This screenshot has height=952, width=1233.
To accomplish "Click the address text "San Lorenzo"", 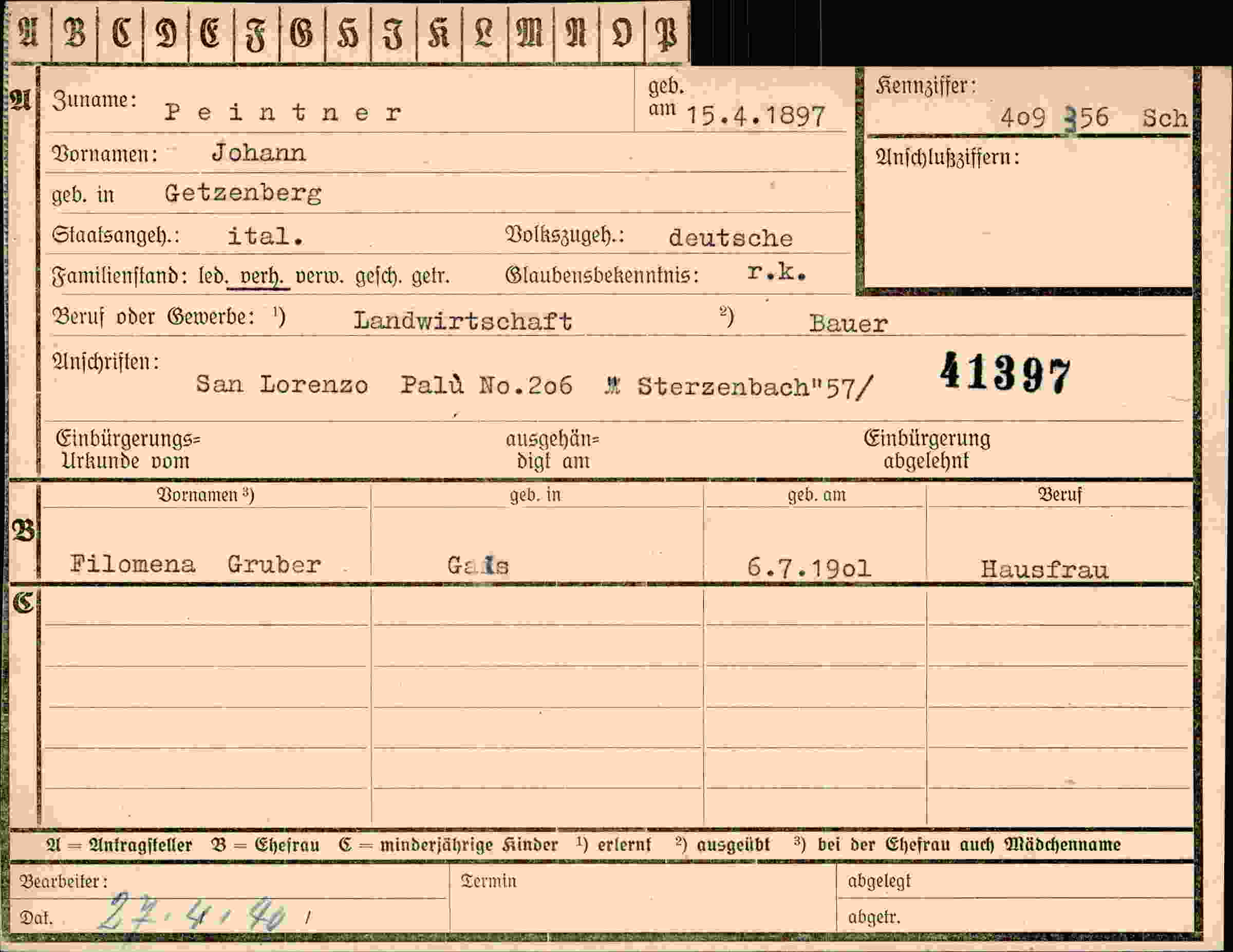I will 282,384.
